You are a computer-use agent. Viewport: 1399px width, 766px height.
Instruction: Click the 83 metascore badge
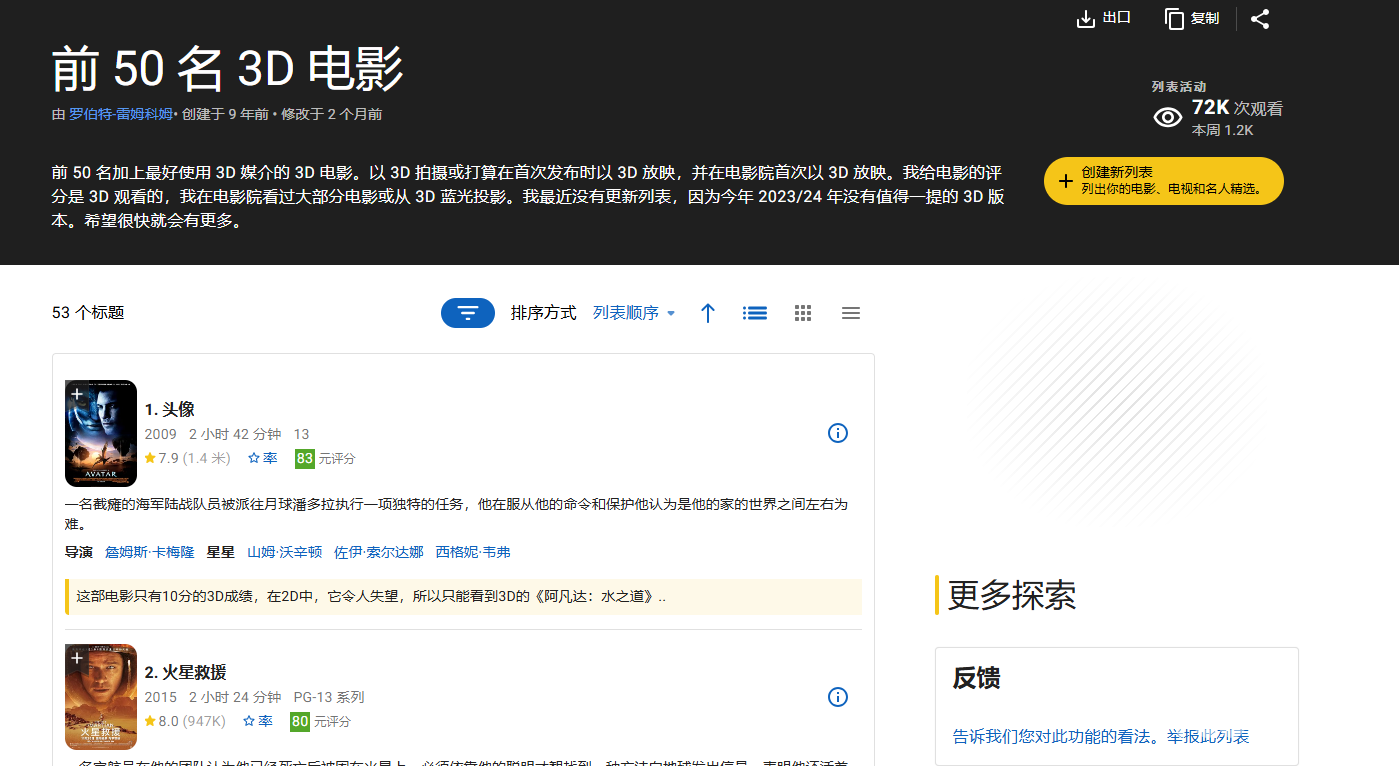305,458
